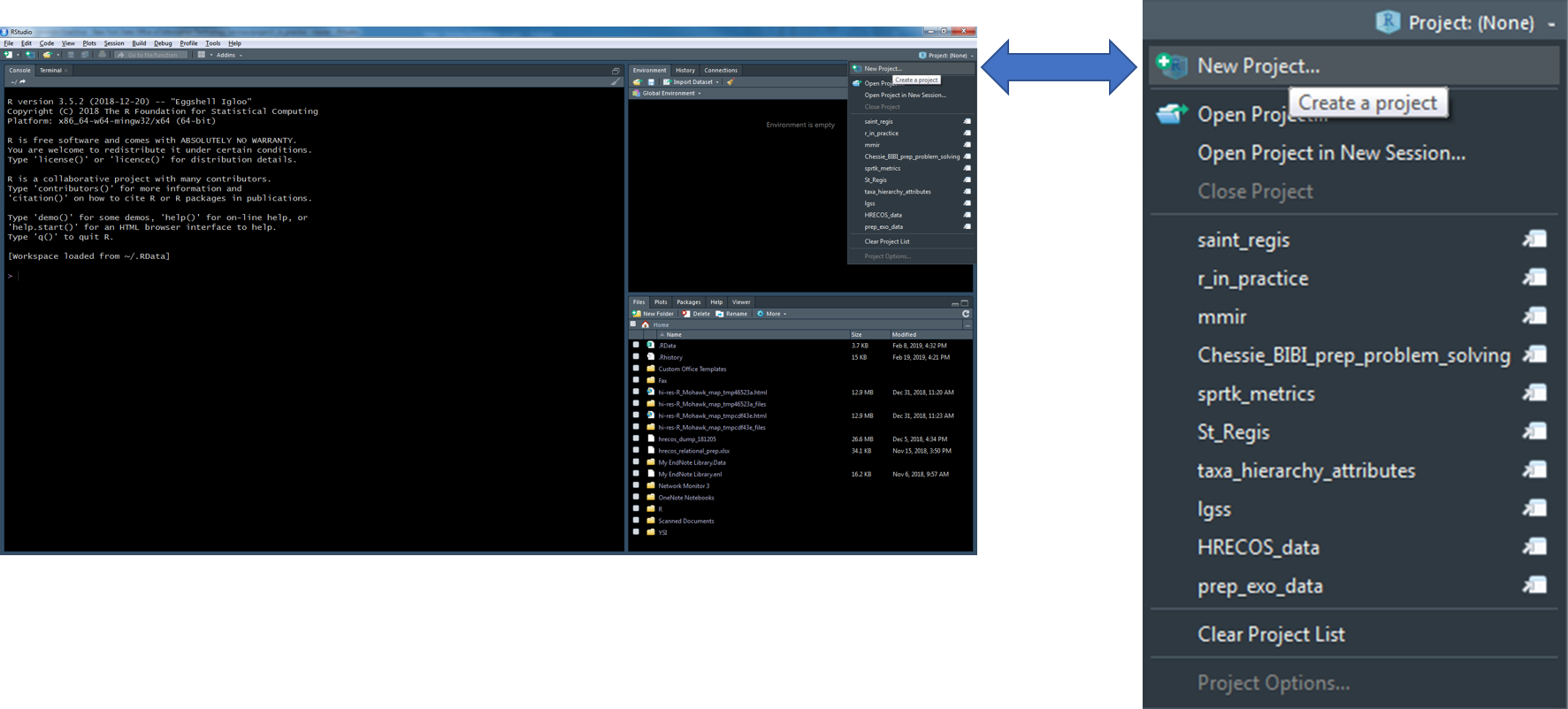Viewport: 1568px width, 709px height.
Task: Click the create project icon in the main toolbar
Action: point(30,55)
